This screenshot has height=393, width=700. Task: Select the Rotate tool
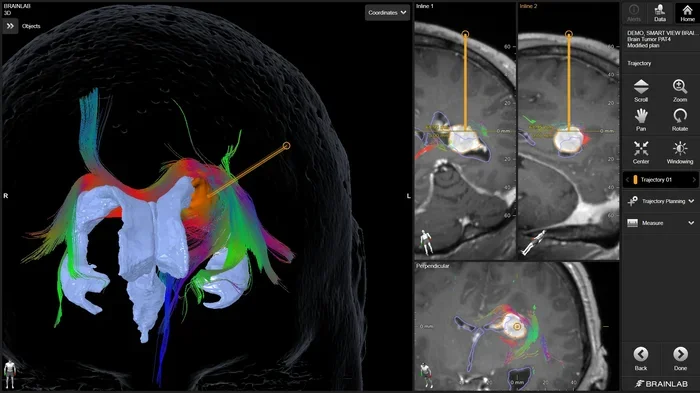(680, 120)
